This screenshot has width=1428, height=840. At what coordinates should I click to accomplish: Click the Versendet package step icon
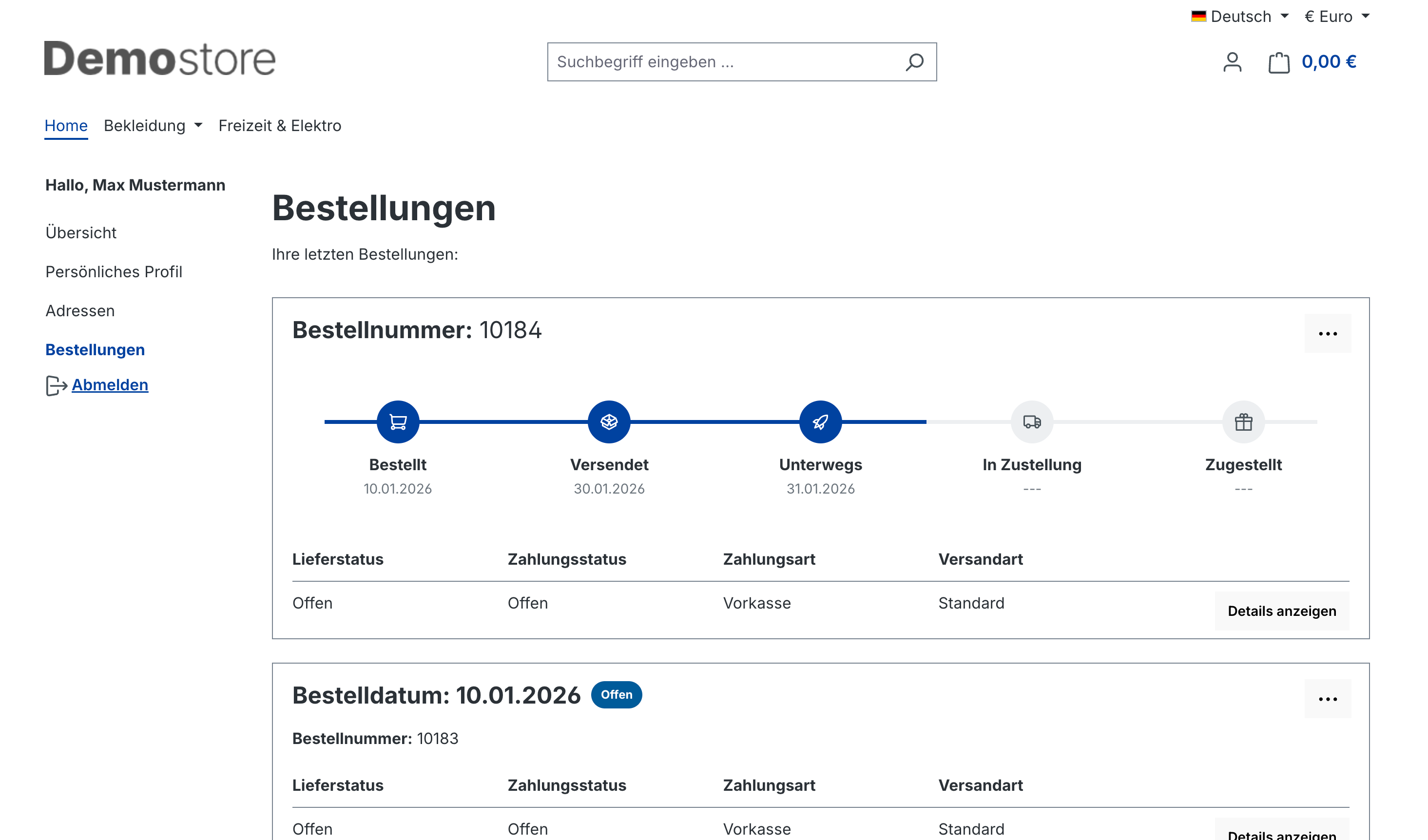609,421
